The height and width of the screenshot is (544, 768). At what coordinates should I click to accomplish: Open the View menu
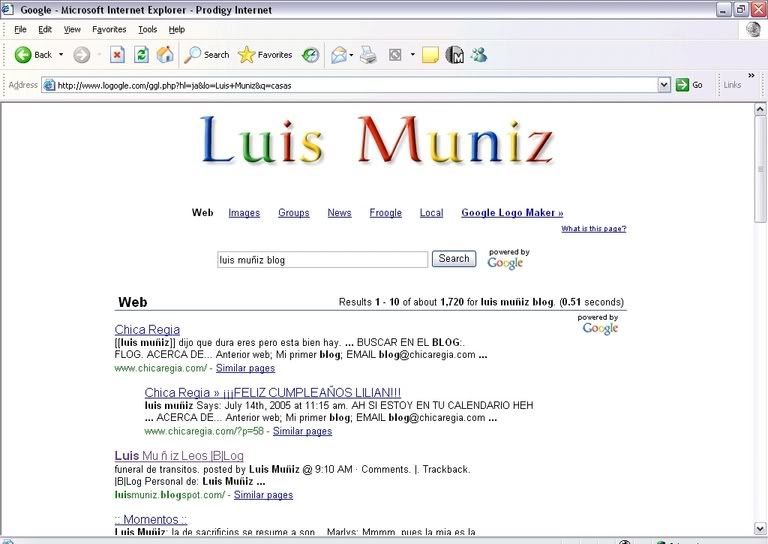(x=72, y=29)
